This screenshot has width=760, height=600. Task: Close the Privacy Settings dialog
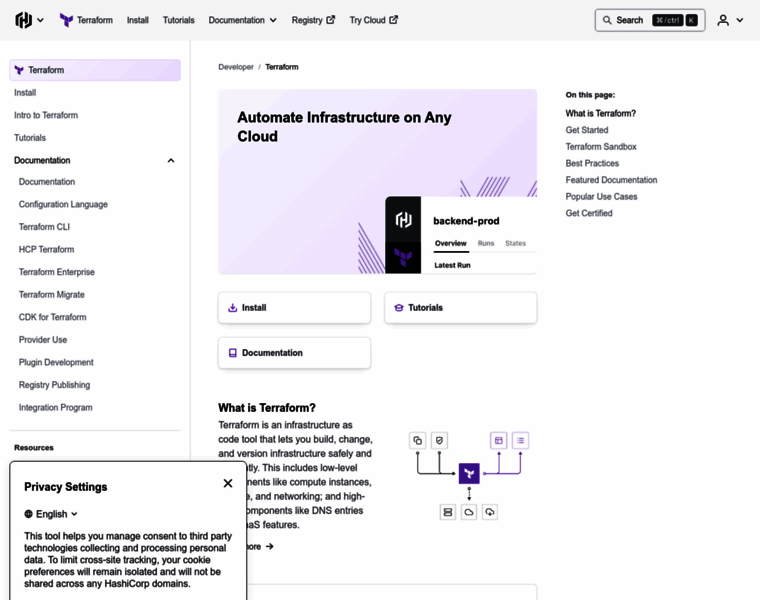point(228,483)
